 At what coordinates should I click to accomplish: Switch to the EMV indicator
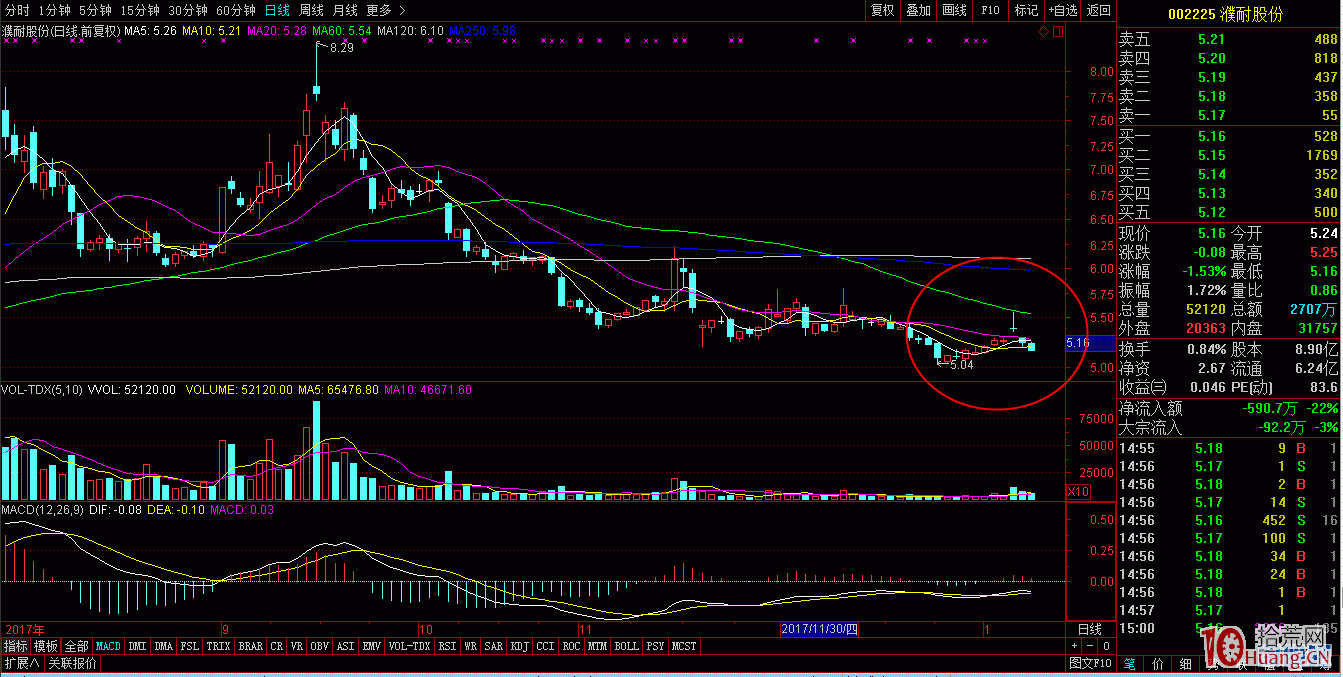372,646
